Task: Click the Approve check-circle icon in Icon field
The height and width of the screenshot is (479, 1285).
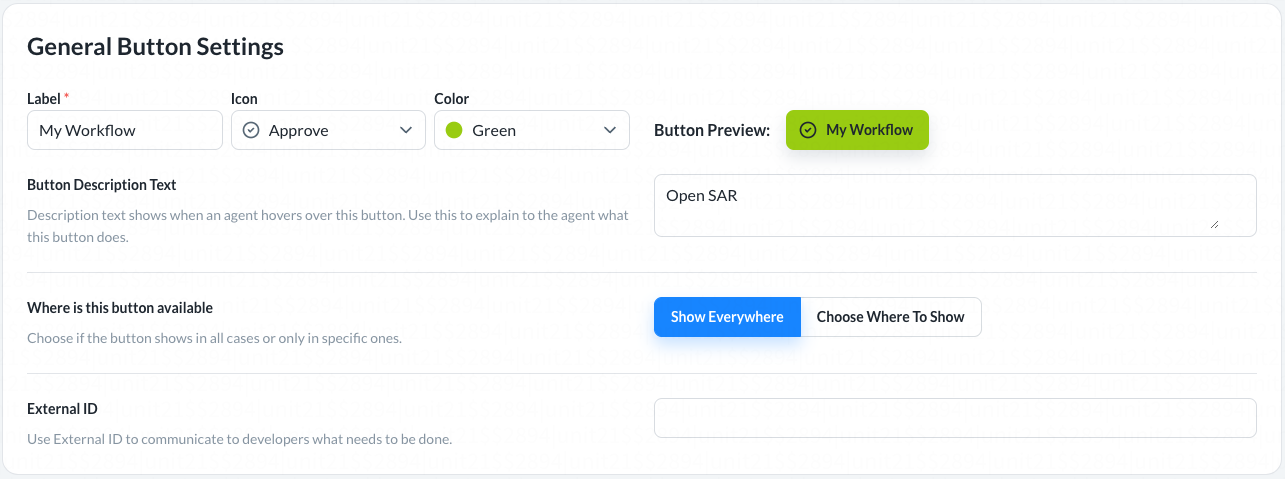Action: pyautogui.click(x=252, y=130)
